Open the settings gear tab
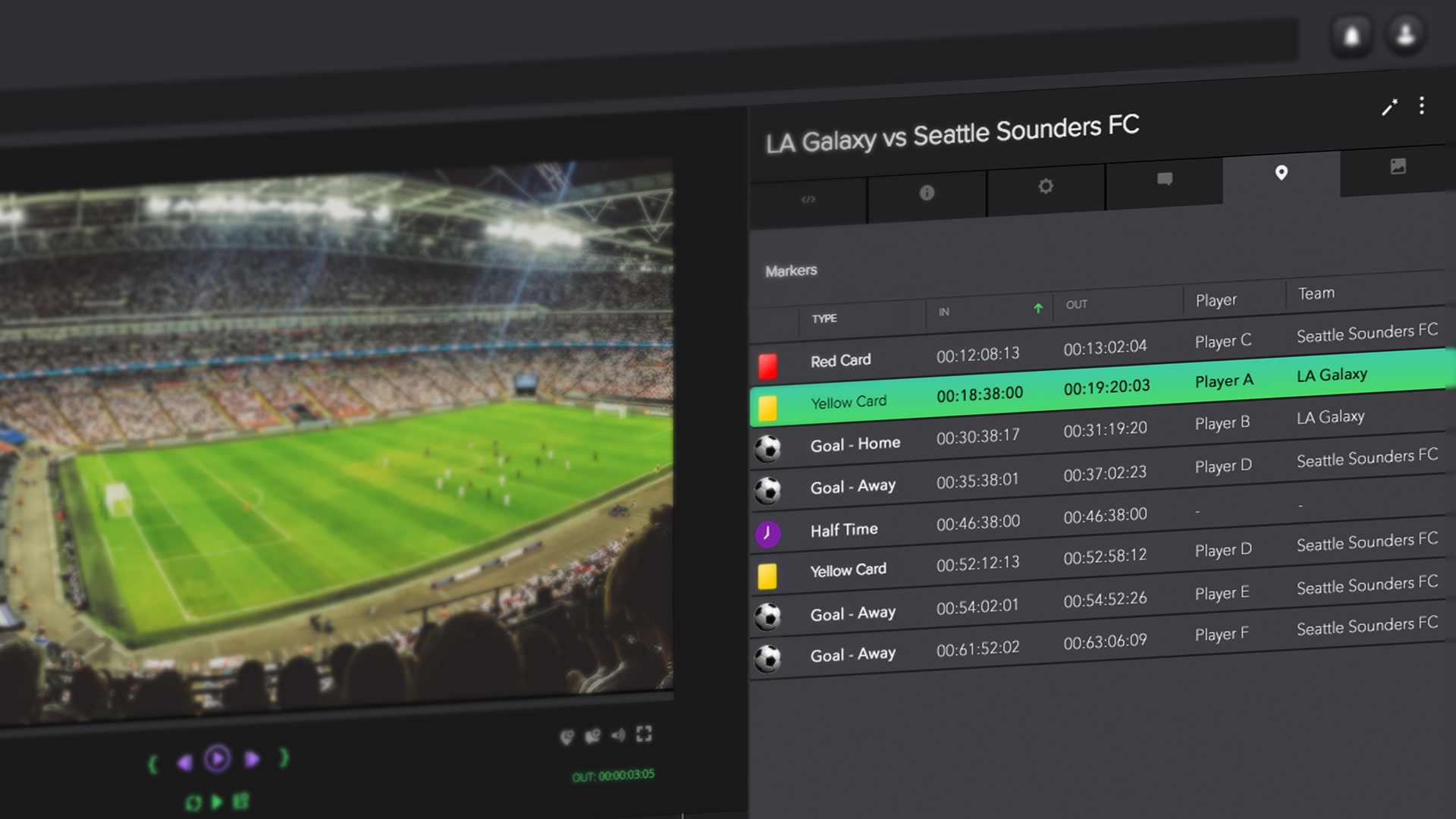Screen dimensions: 1456x819 [1046, 187]
